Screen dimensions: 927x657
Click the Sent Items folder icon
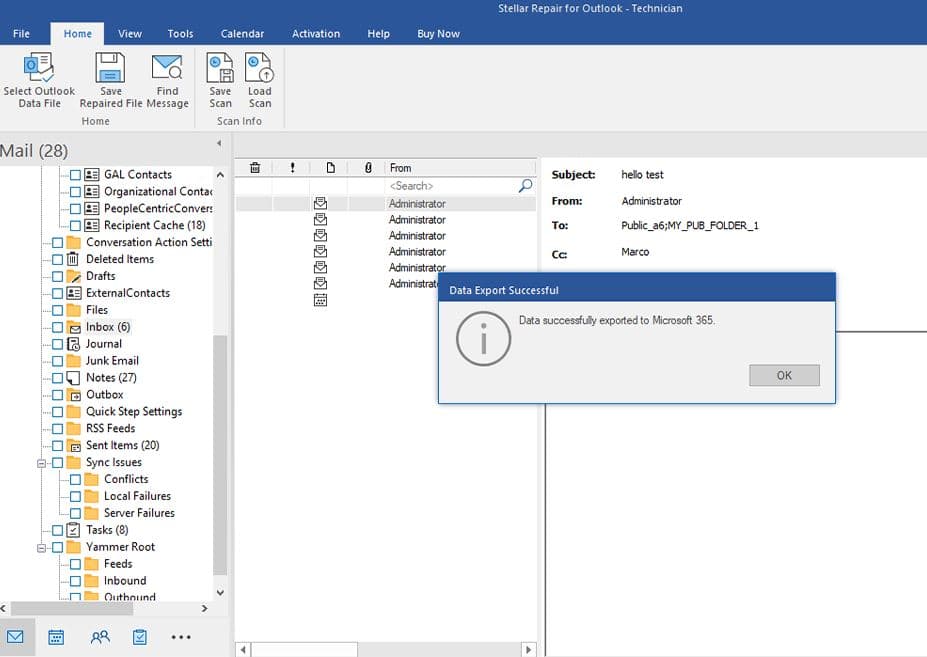click(x=74, y=446)
